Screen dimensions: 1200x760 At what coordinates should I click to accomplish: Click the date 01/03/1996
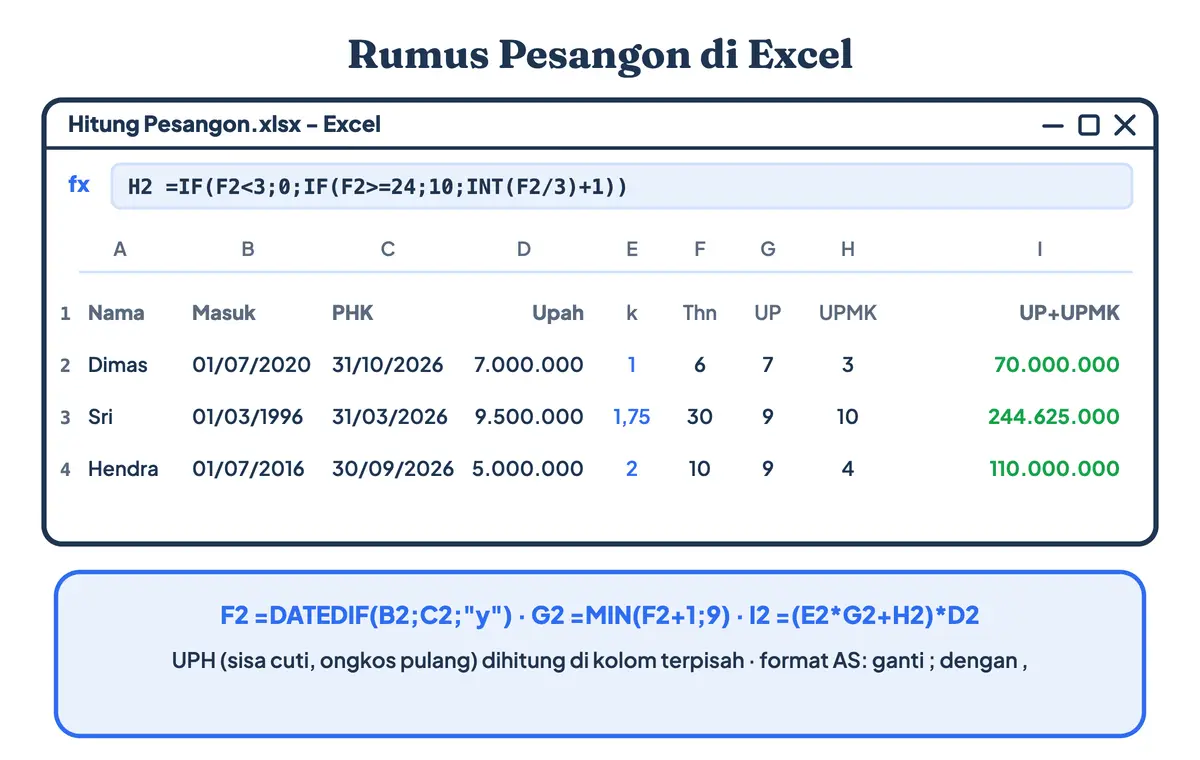(x=248, y=417)
